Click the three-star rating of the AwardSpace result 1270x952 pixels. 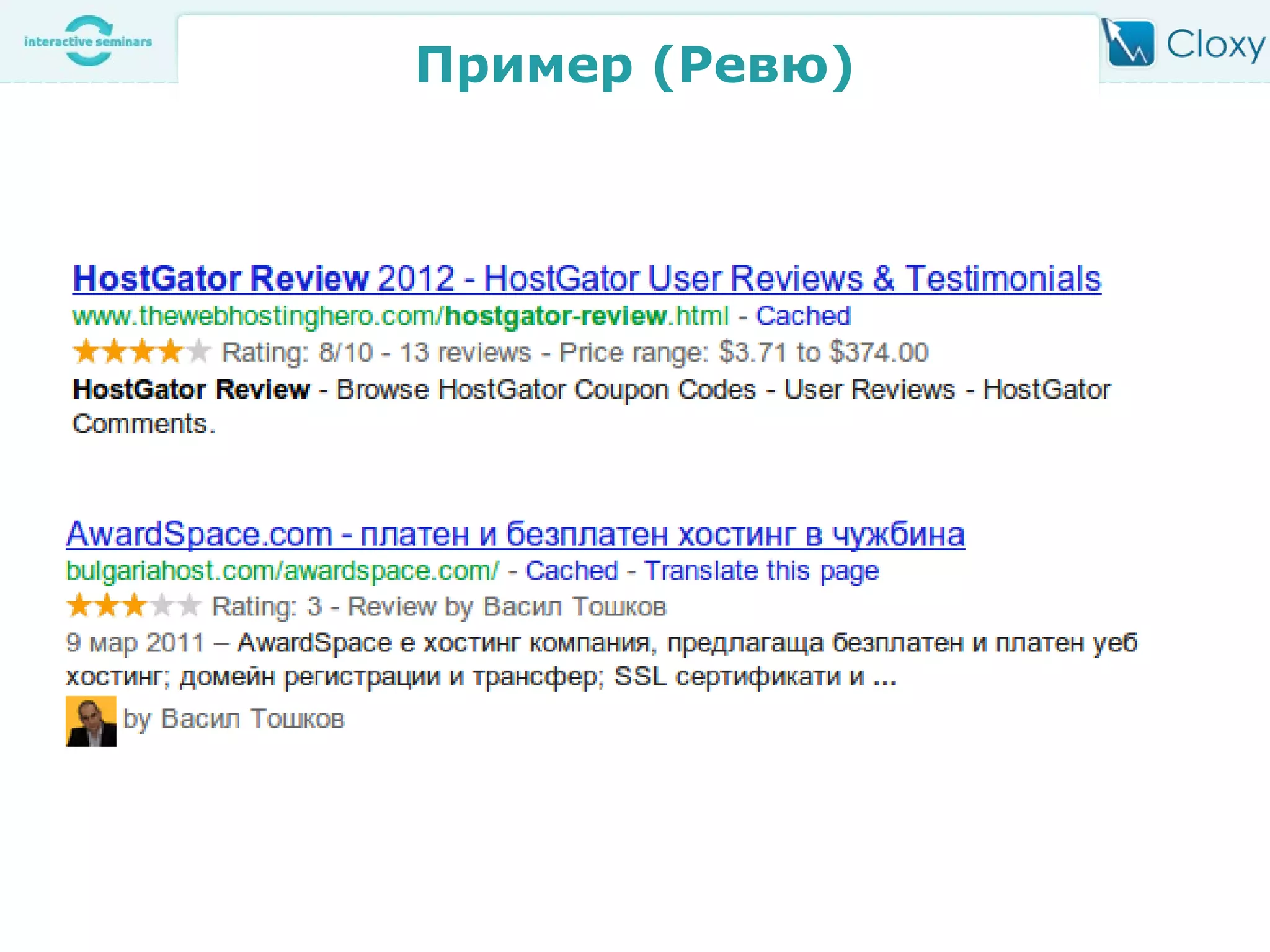click(134, 606)
